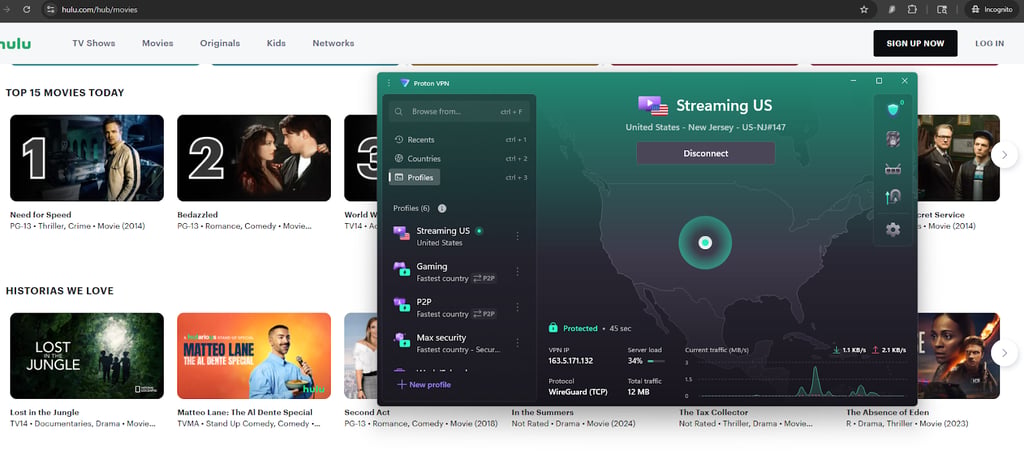Reload the Hulu page
1024x468 pixels.
pyautogui.click(x=27, y=9)
